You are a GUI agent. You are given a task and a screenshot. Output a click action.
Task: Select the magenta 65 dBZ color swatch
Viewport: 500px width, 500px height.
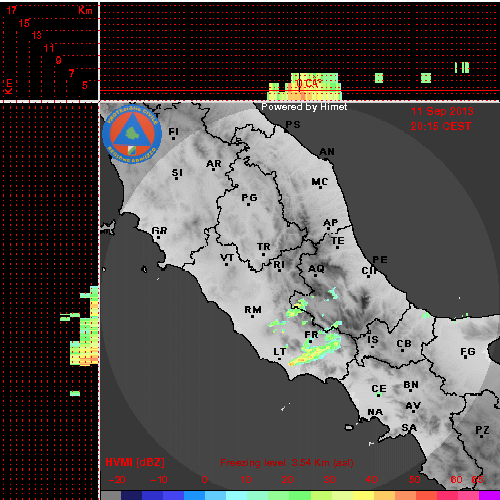489,495
